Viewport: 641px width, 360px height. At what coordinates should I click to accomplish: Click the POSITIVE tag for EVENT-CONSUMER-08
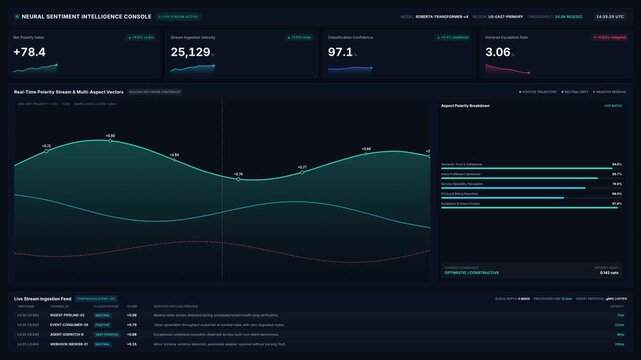[102, 325]
